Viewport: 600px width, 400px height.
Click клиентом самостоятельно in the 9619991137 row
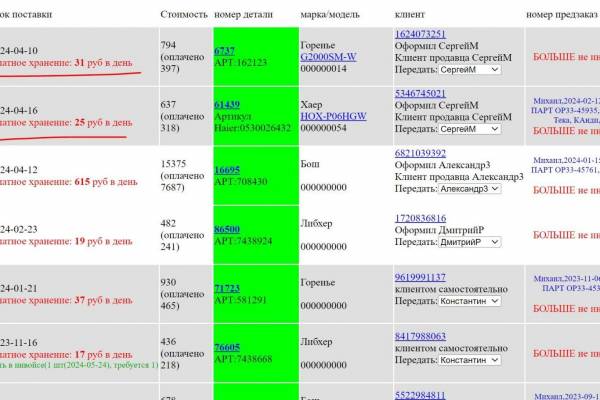click(x=451, y=289)
